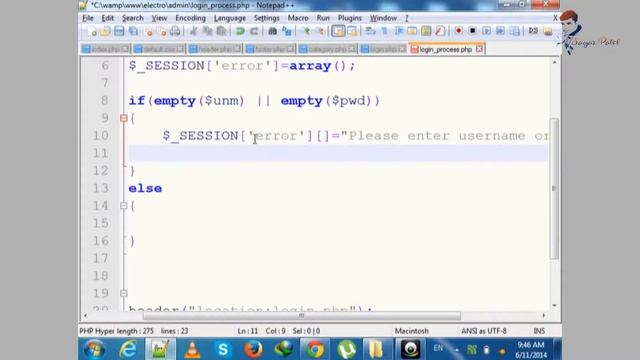Collapse the code block at line 9

124,118
